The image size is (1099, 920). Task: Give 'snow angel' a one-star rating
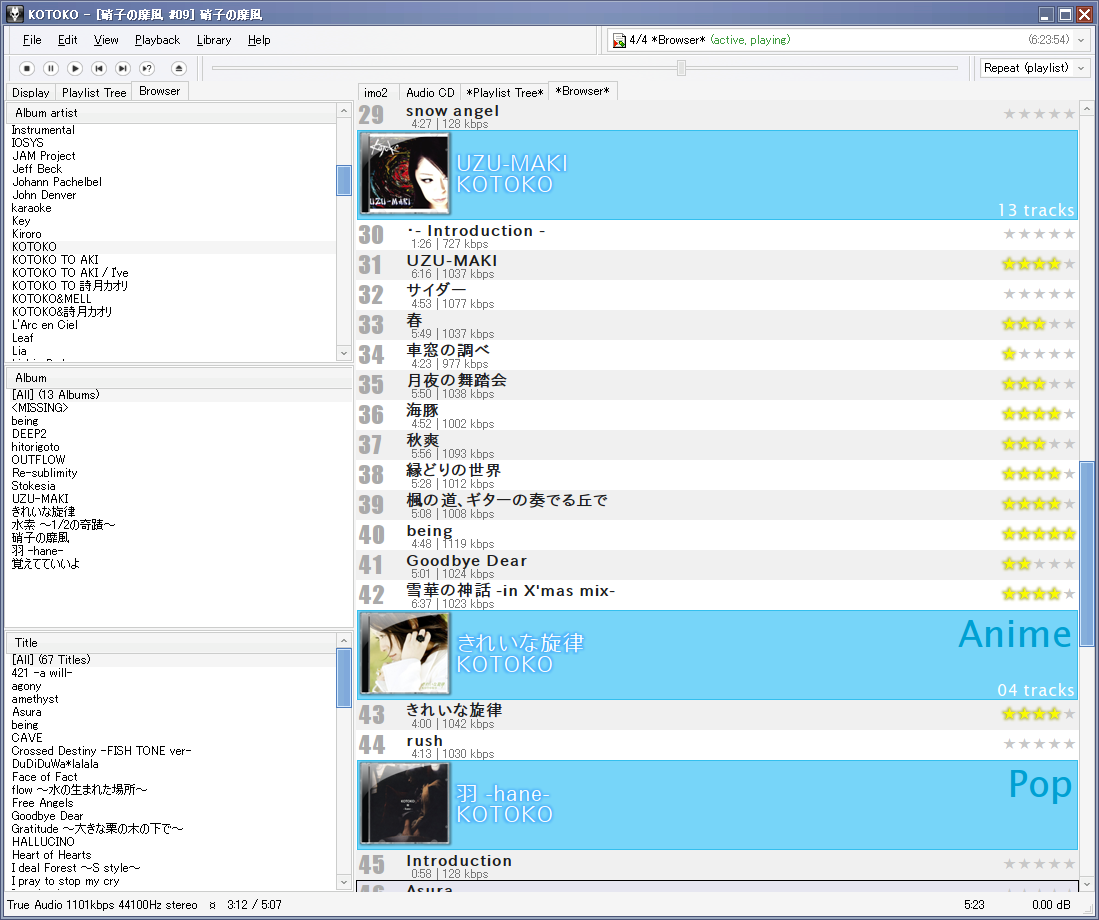pos(1010,114)
